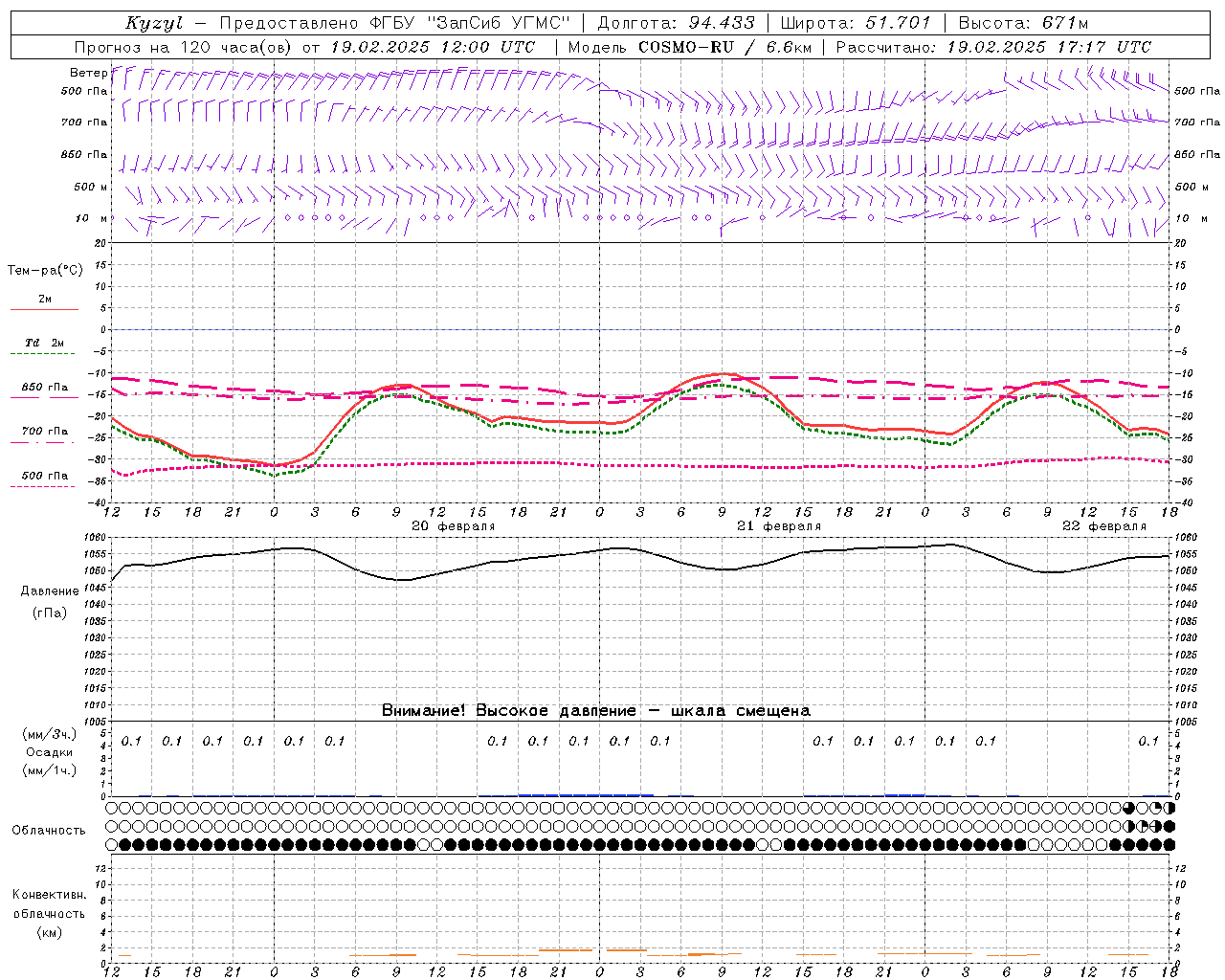Click the 22 февраля date marker
The width and height of the screenshot is (1225, 980).
point(1104,526)
